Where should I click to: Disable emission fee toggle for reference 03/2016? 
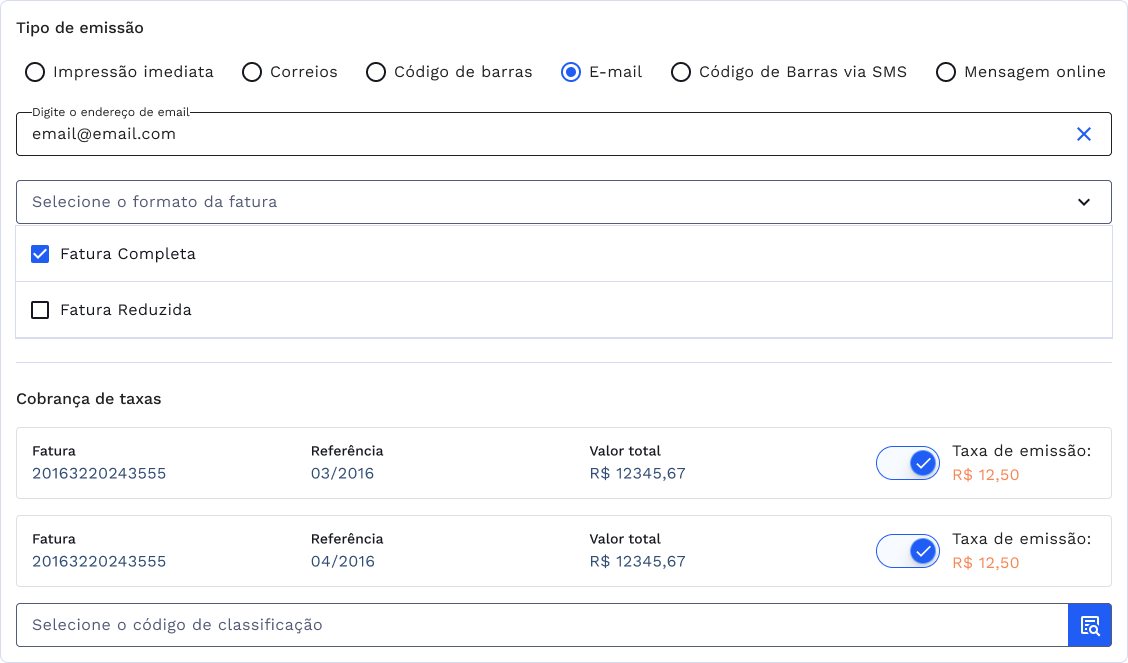coord(908,463)
